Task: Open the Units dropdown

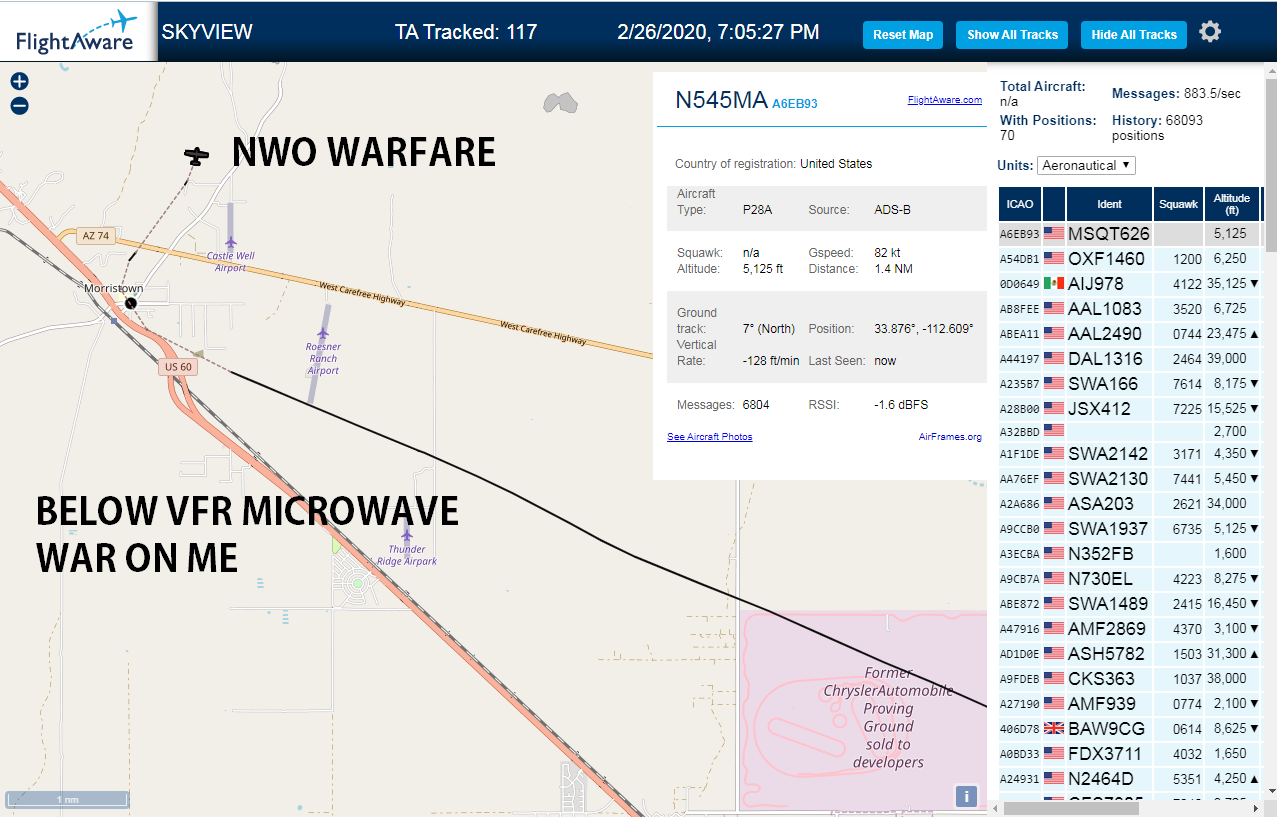Action: click(1086, 165)
